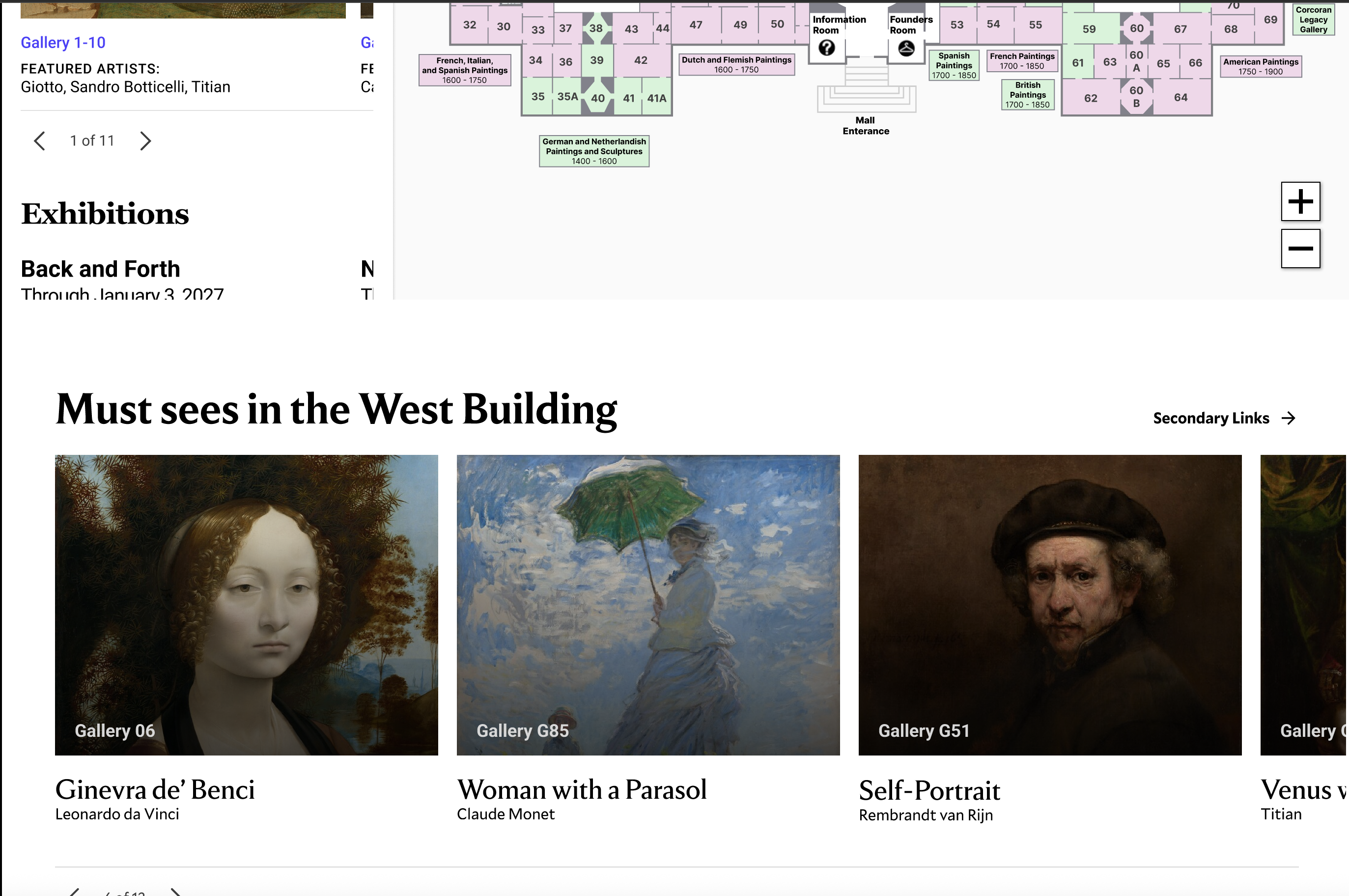Select gallery room 42 on map
The image size is (1349, 896).
(641, 60)
